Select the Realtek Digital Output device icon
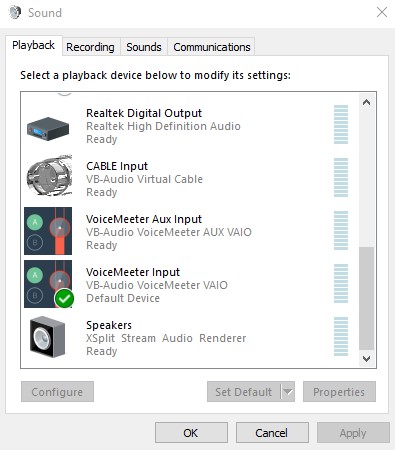This screenshot has height=450, width=395. [x=48, y=129]
